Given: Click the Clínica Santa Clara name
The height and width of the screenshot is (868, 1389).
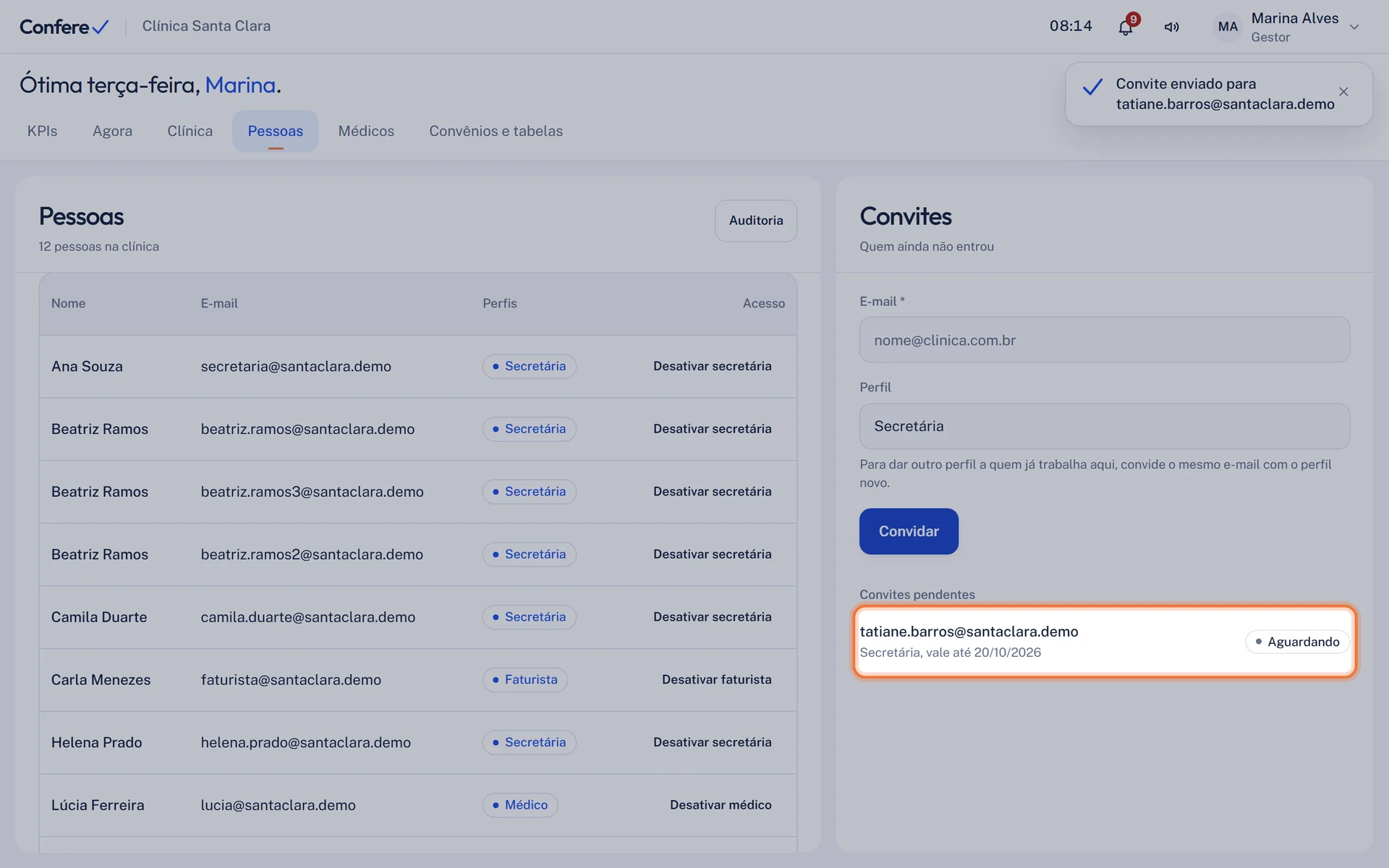Looking at the screenshot, I should (206, 26).
